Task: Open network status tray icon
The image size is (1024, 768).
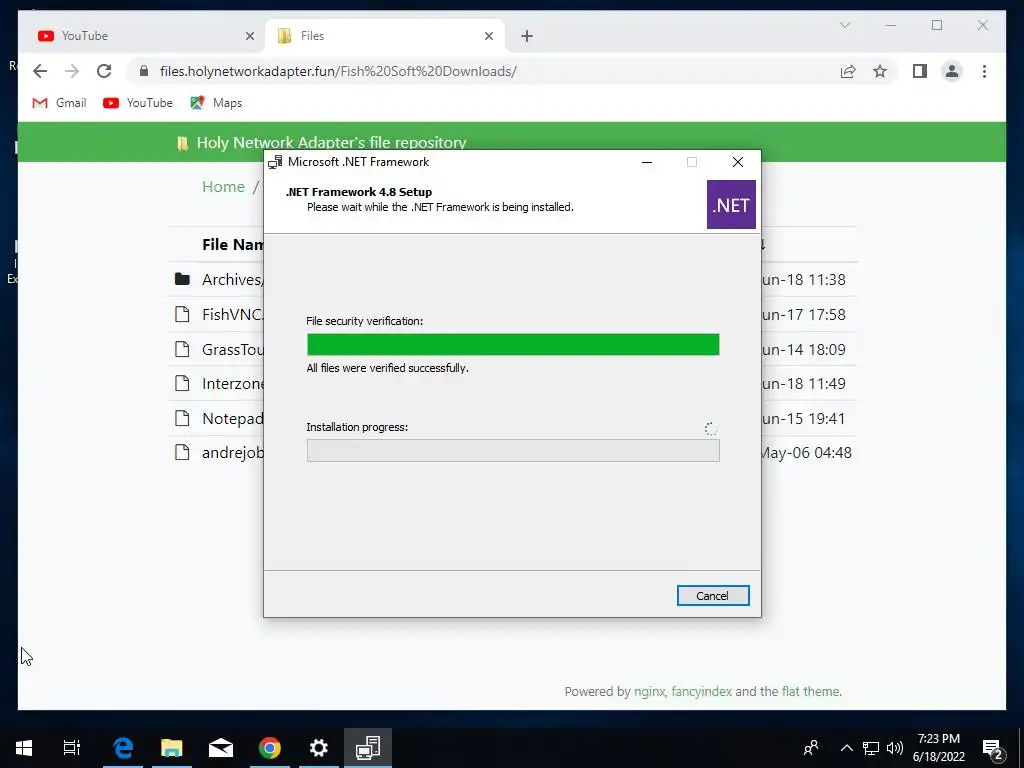Action: 871,748
